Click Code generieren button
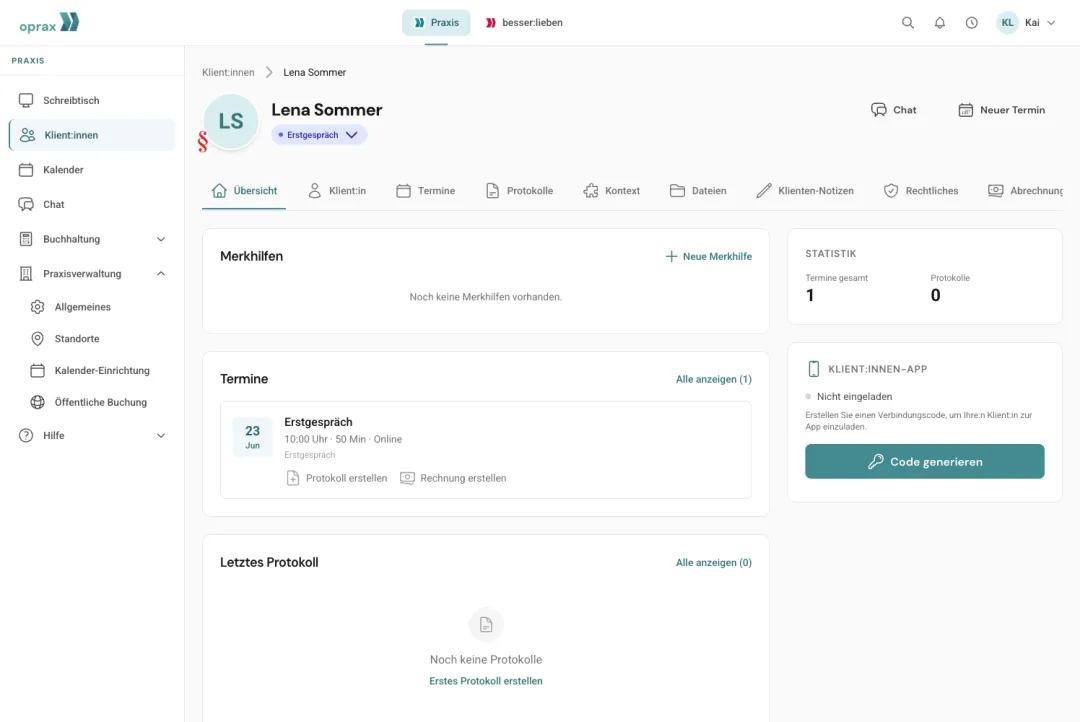 coord(924,462)
